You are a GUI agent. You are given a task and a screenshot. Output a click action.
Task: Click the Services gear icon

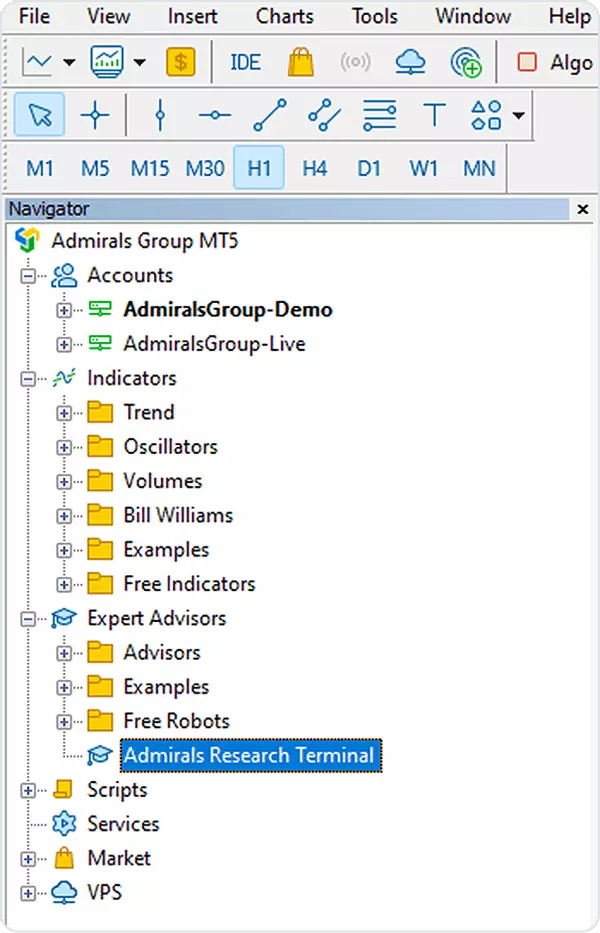(64, 824)
